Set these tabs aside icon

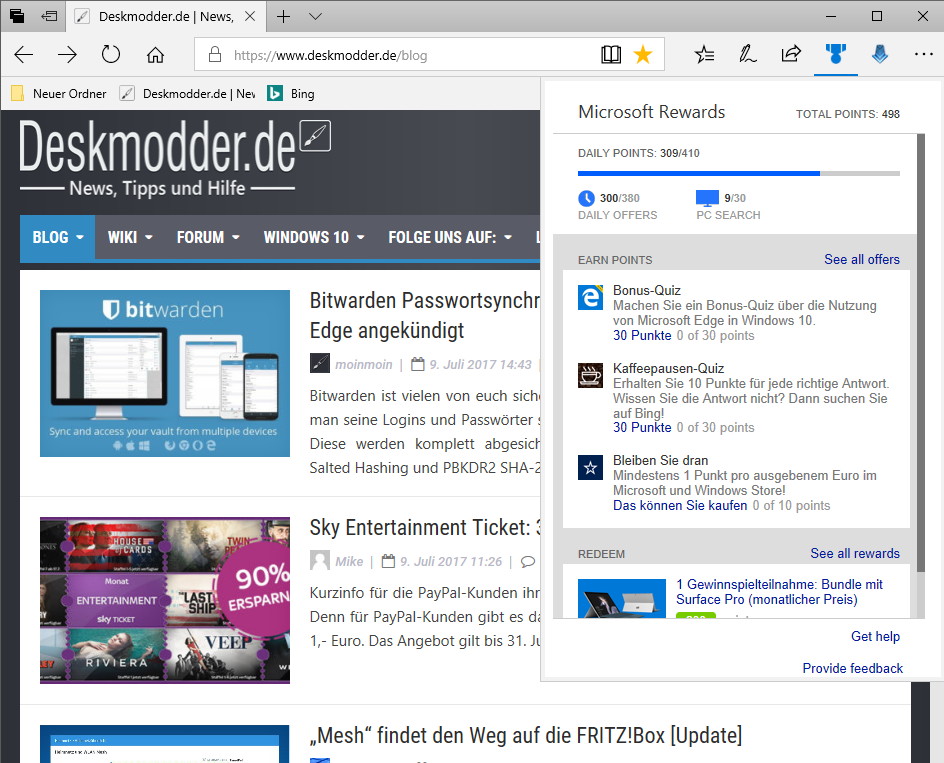[x=49, y=16]
